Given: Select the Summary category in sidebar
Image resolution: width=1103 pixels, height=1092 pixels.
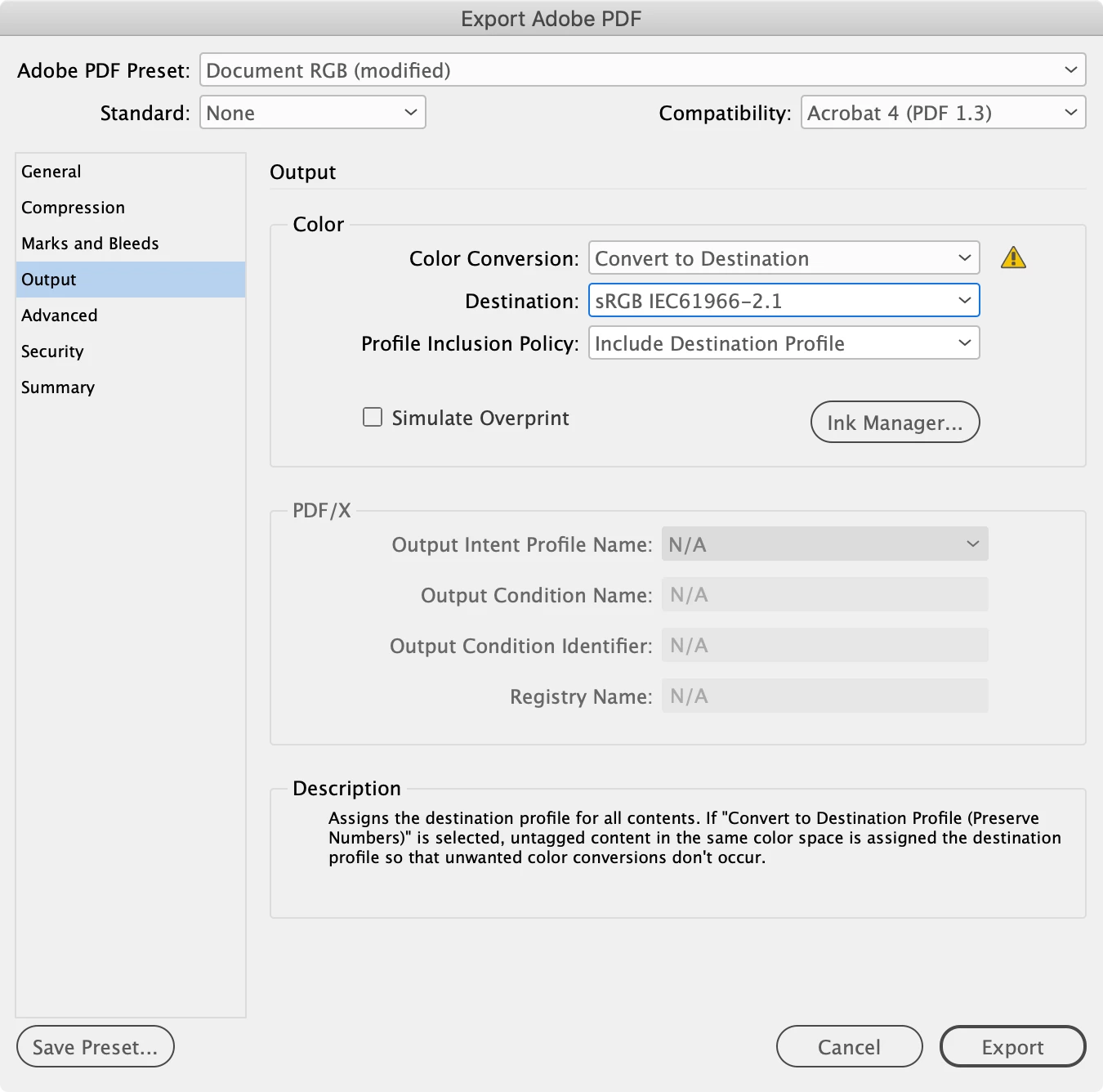Looking at the screenshot, I should (131, 387).
